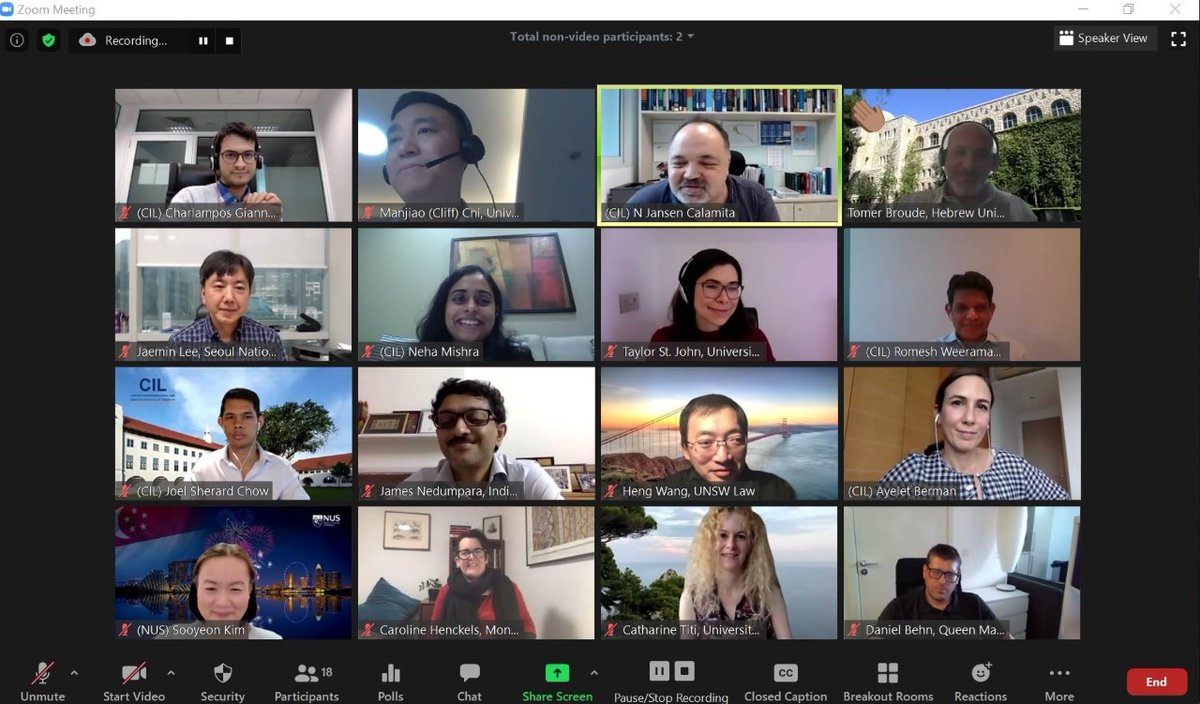1200x704 pixels.
Task: Select the Ayelet Berman video tile
Action: 962,433
